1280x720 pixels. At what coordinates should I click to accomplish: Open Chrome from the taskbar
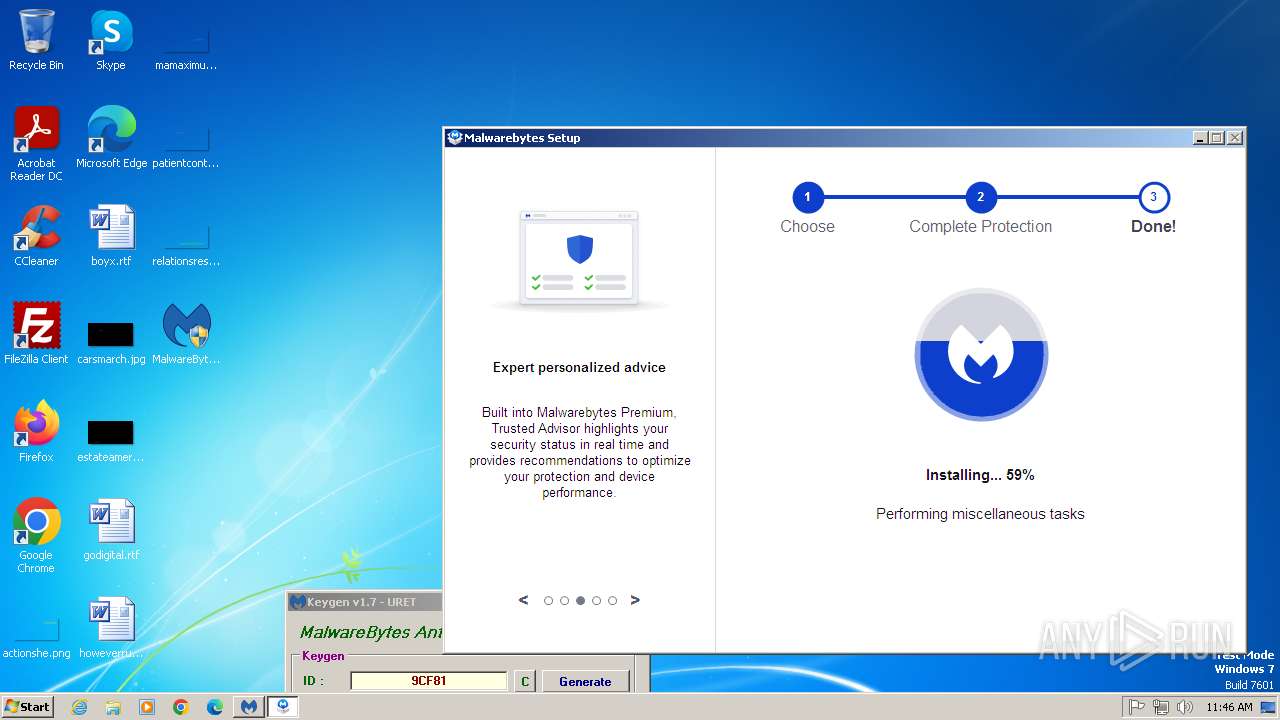pyautogui.click(x=181, y=707)
